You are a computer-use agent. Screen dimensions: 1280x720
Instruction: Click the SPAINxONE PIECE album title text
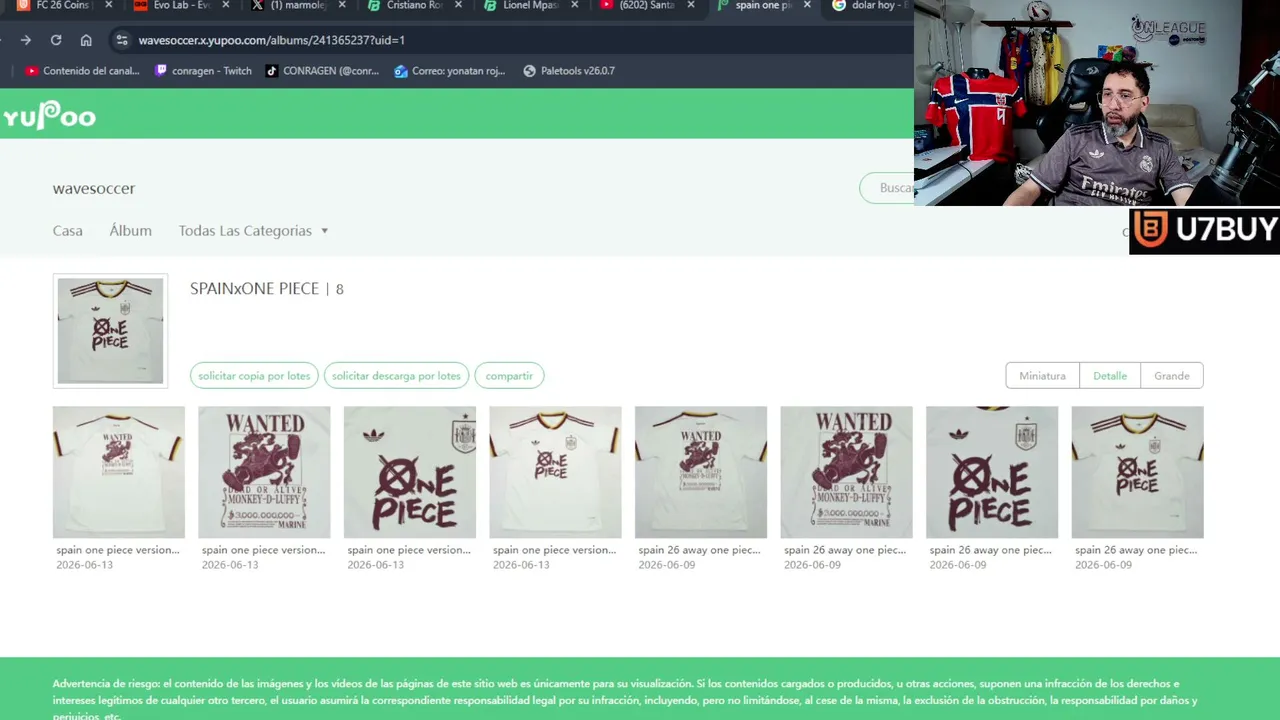coord(254,289)
